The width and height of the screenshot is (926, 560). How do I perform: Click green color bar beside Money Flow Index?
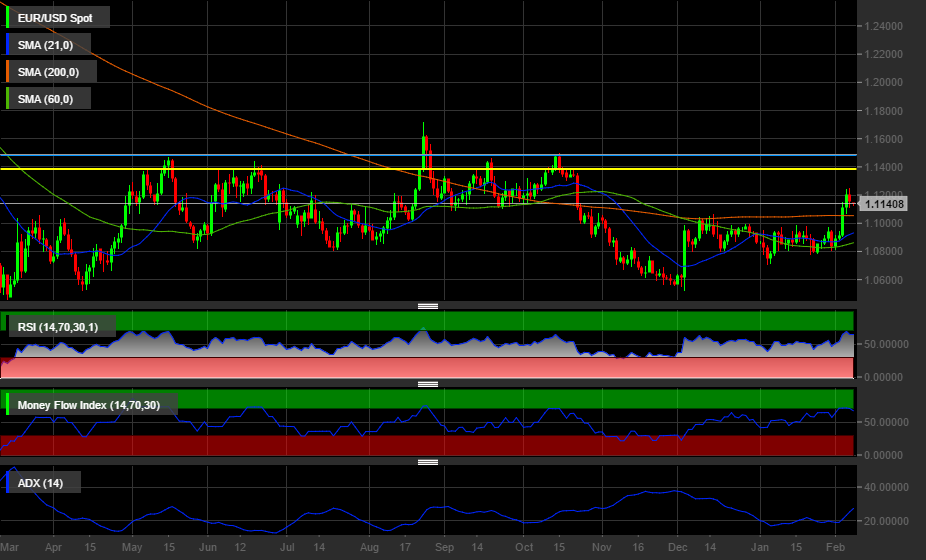click(9, 404)
